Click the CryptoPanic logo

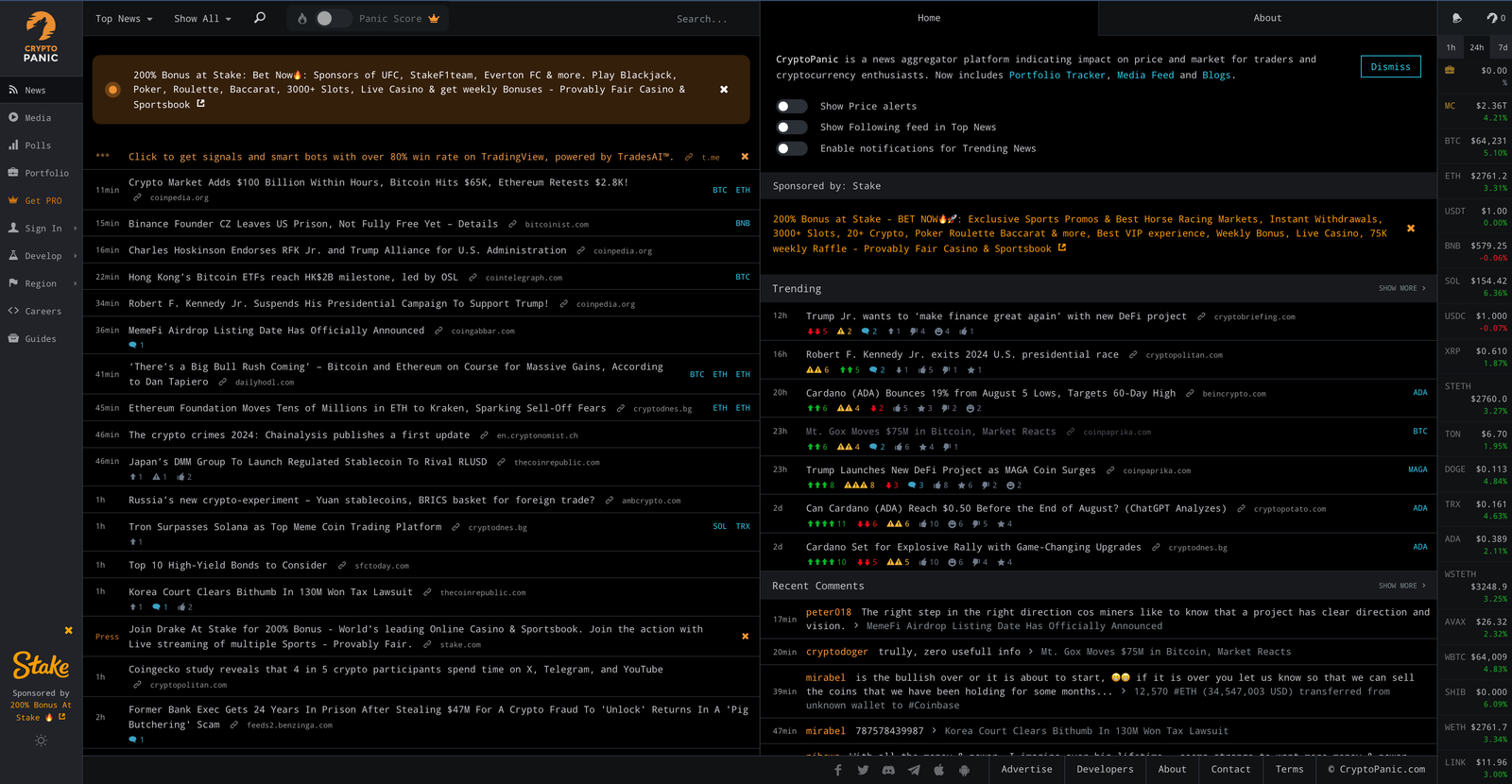(x=41, y=38)
